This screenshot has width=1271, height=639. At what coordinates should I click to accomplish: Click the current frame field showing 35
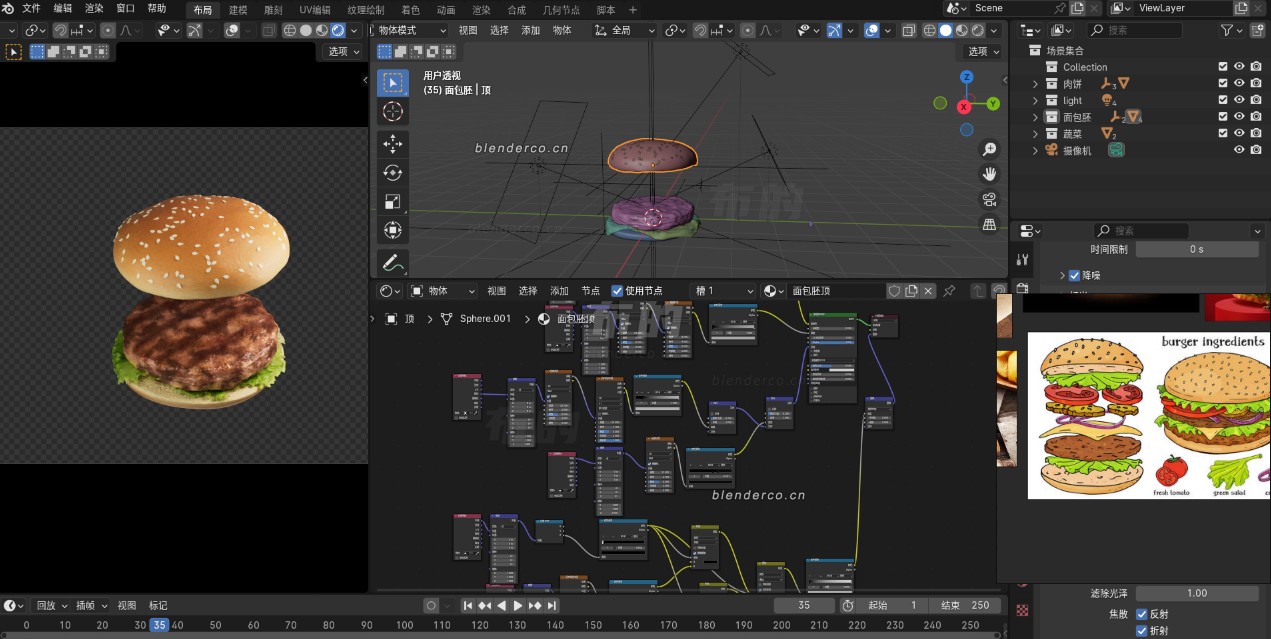pyautogui.click(x=804, y=605)
